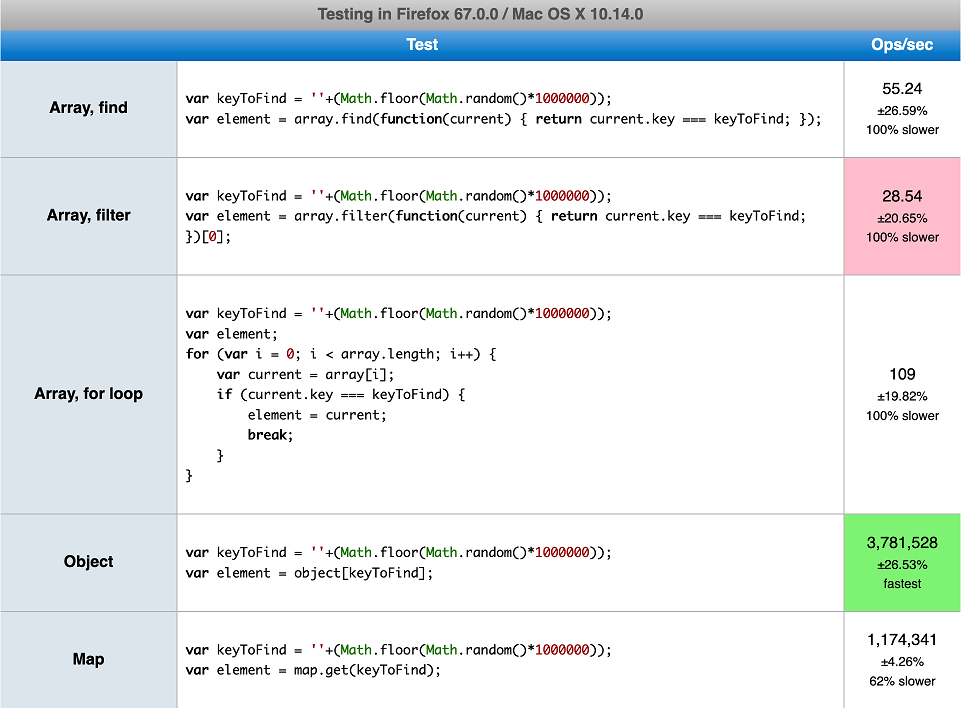Click the object[keyToFind] code line
Screen dimensions: 961x708
312,573
